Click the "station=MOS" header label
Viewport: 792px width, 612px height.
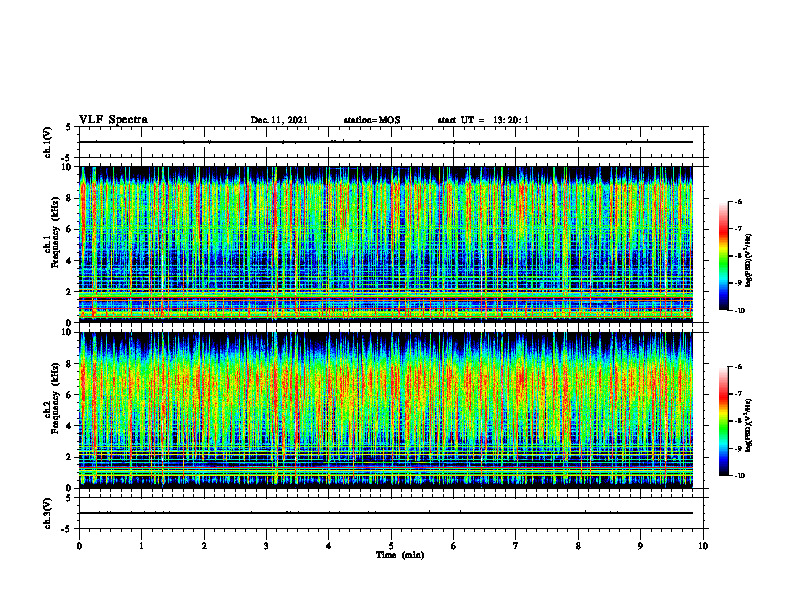[372, 120]
